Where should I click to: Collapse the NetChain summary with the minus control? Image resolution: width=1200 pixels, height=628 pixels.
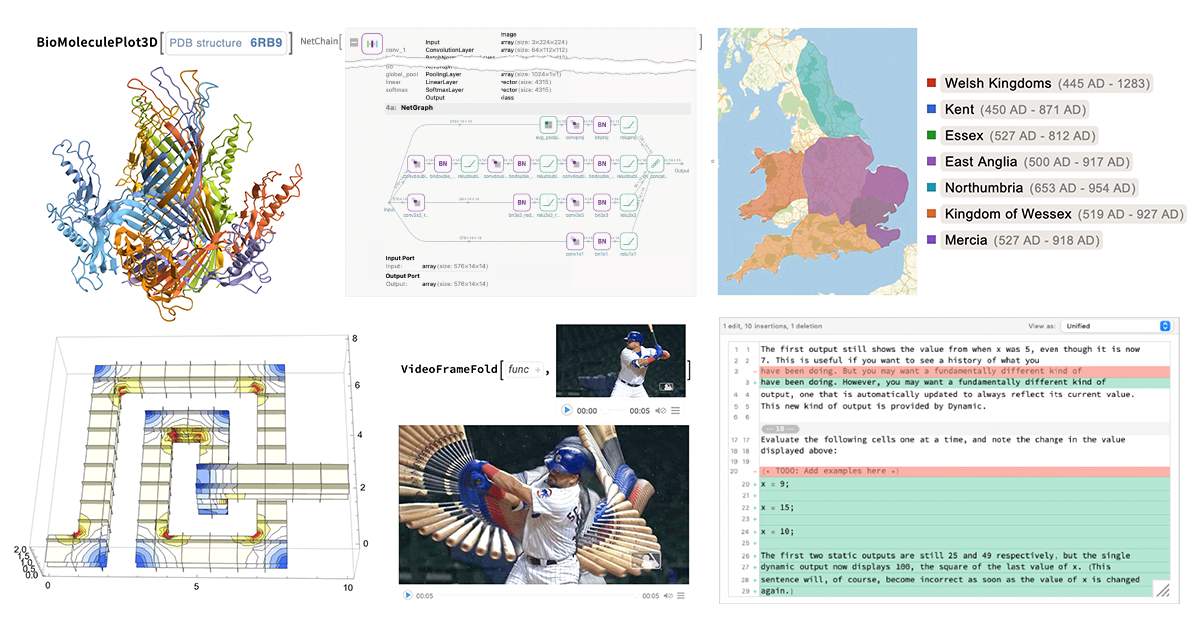pos(353,43)
